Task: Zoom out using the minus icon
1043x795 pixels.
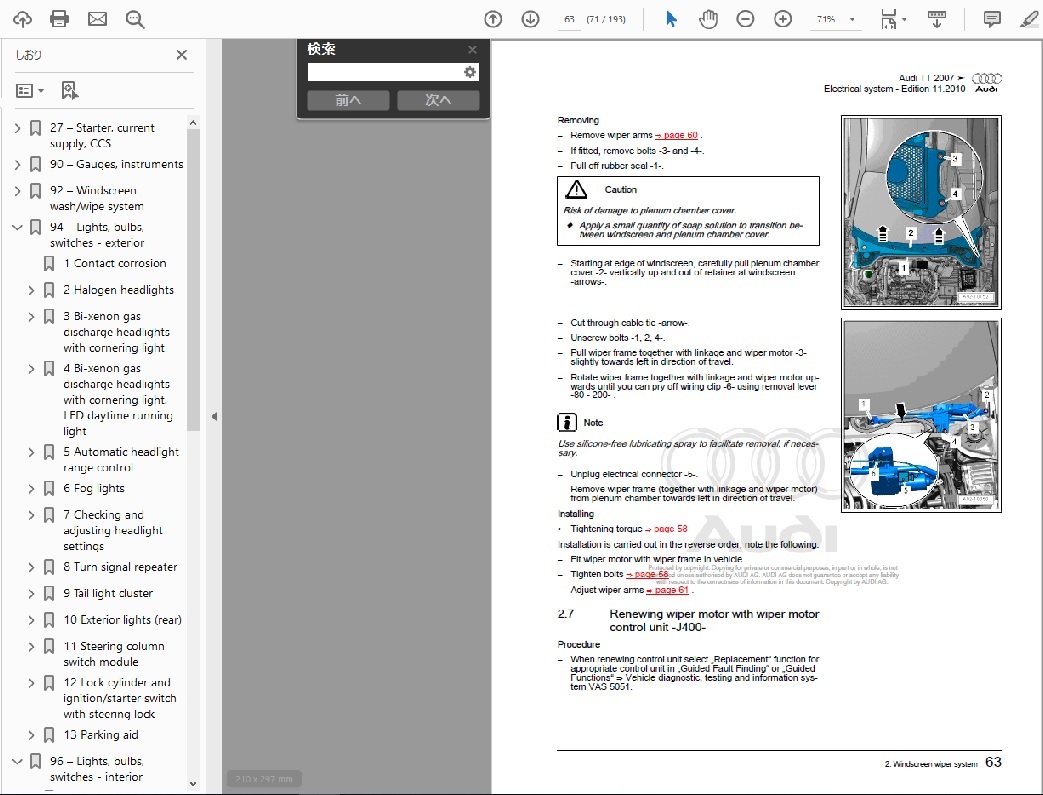Action: point(745,19)
